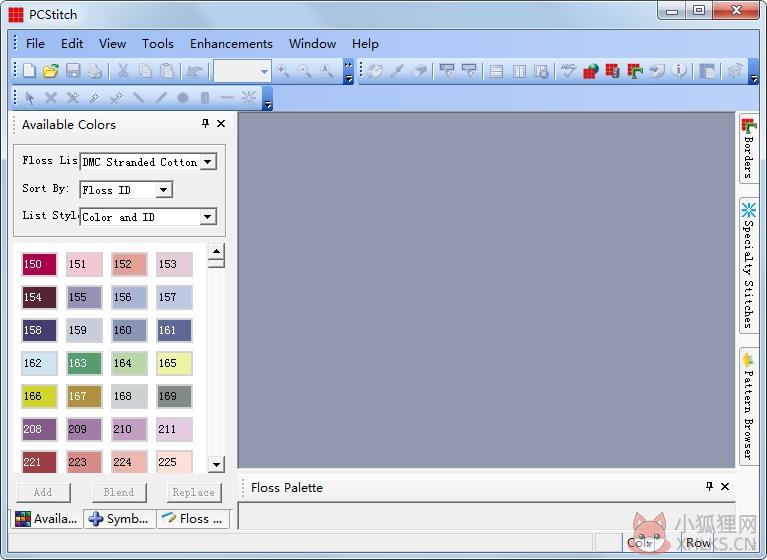Switch to the Floss tab at bottom
The image size is (767, 560).
[x=193, y=518]
